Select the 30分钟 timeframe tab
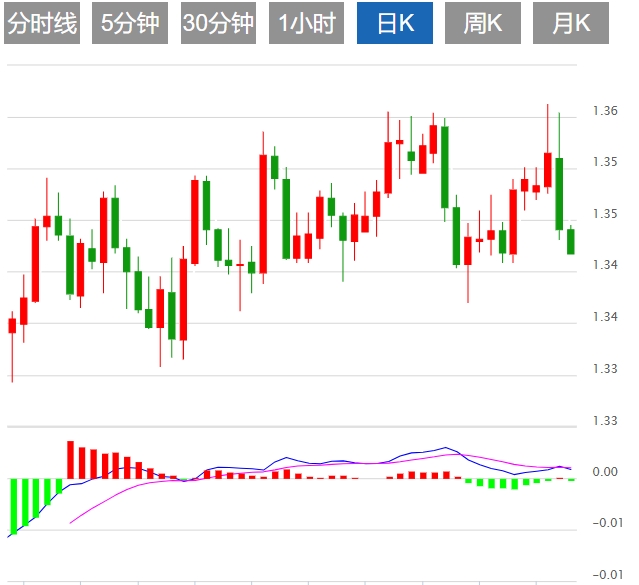This screenshot has width=639, height=585. pyautogui.click(x=218, y=23)
